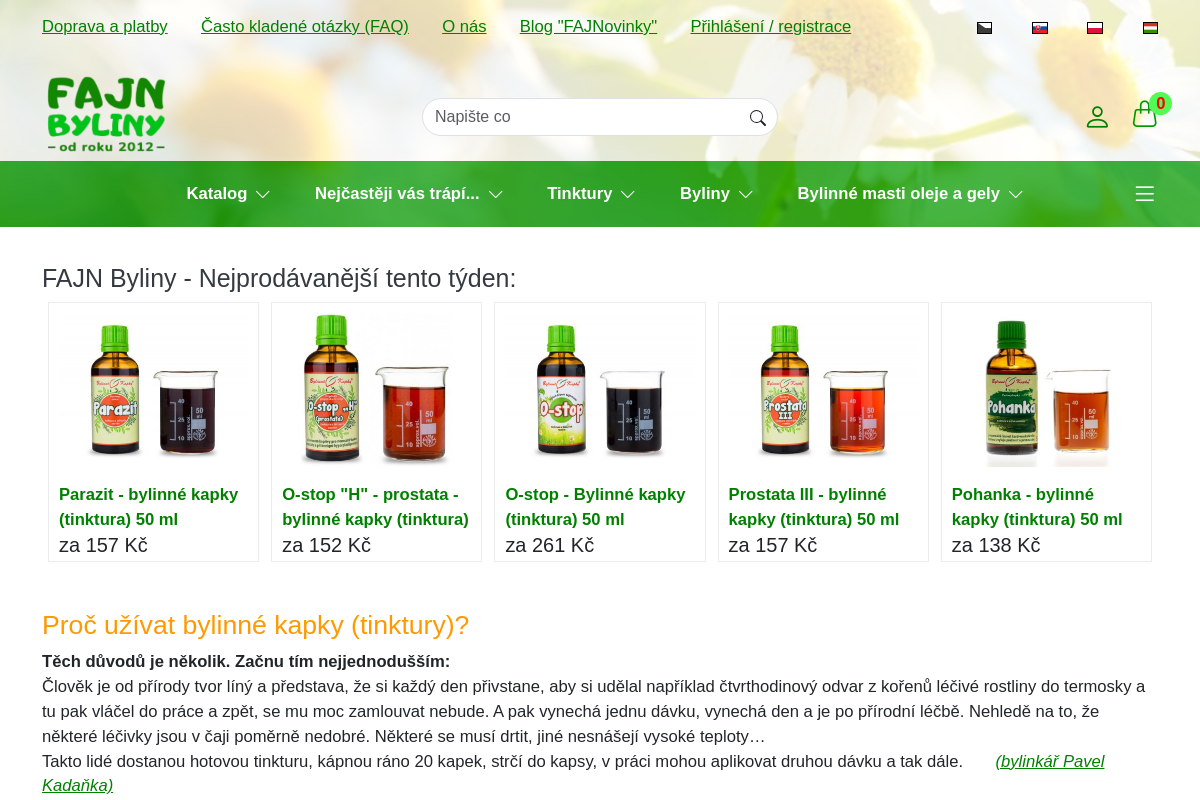Click the cart item count badge
The height and width of the screenshot is (800, 1200).
1160,103
